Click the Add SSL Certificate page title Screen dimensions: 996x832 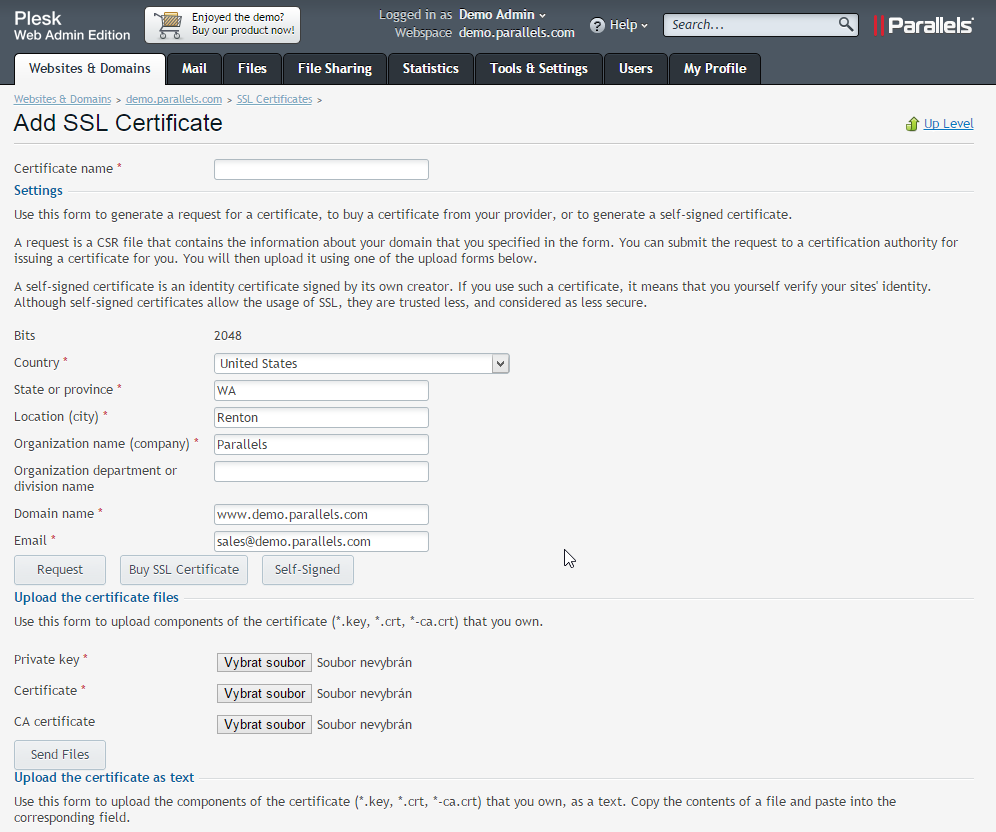[x=118, y=123]
